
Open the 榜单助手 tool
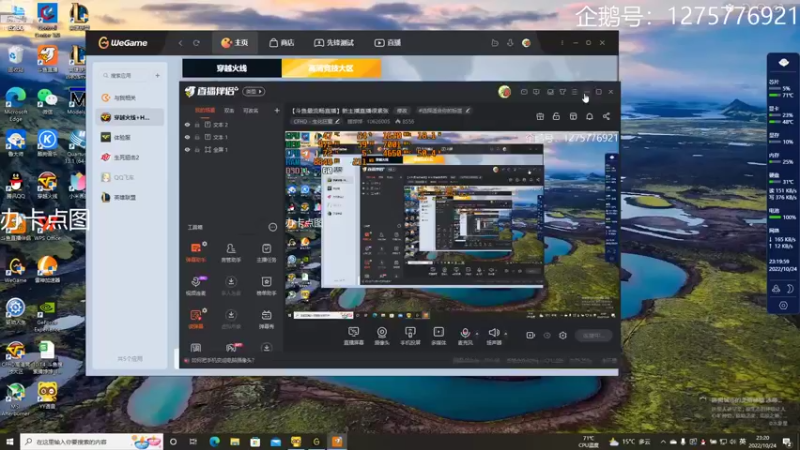click(x=266, y=286)
